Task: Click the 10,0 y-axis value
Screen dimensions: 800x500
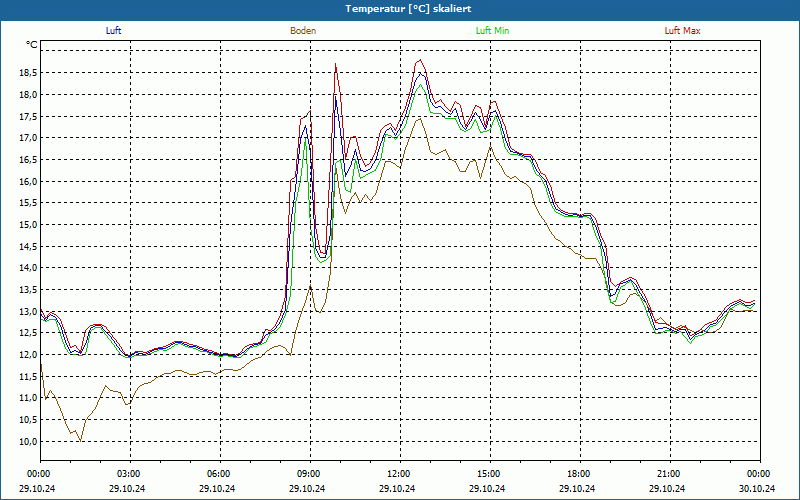Action: click(x=28, y=441)
